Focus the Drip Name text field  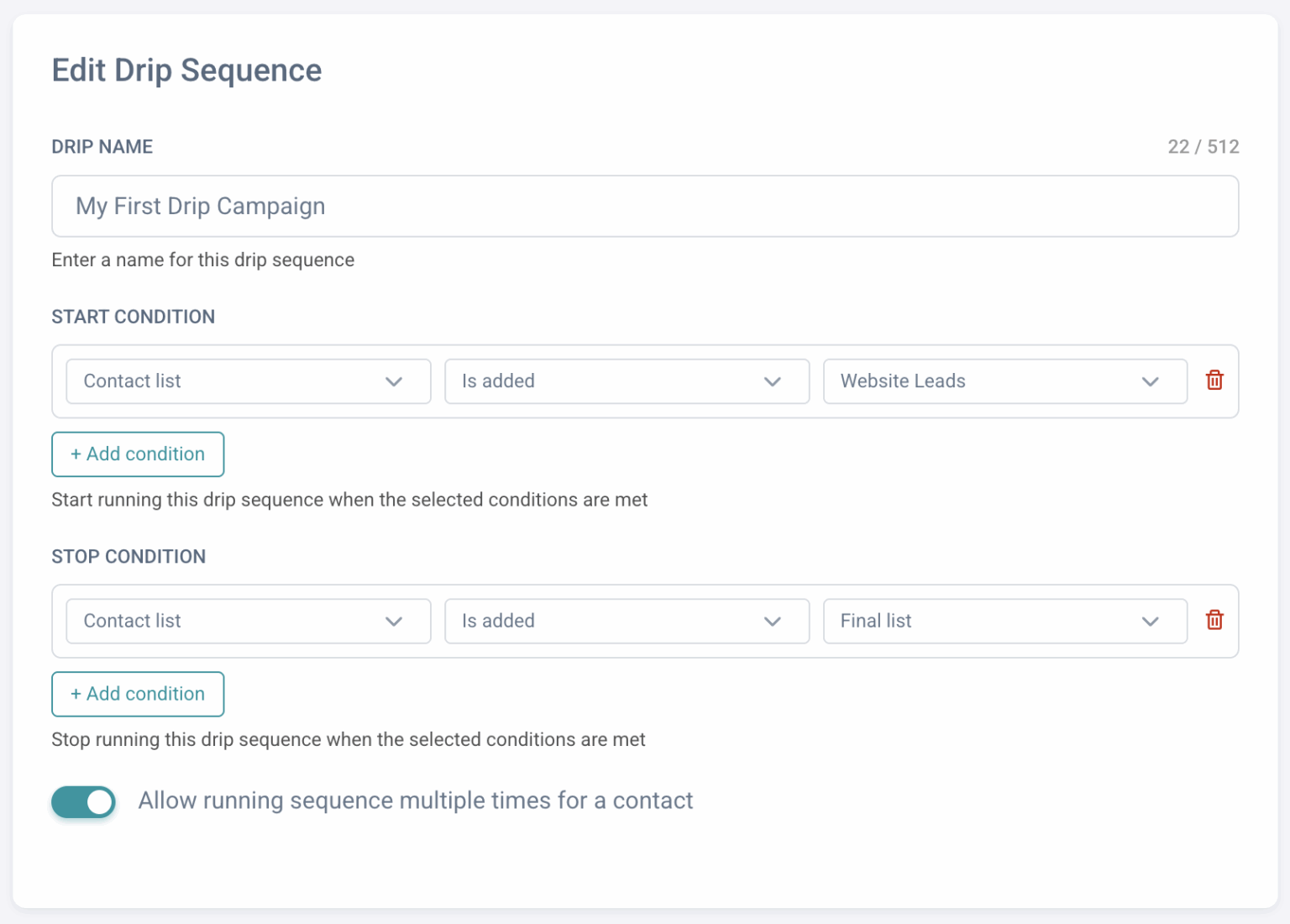point(644,207)
